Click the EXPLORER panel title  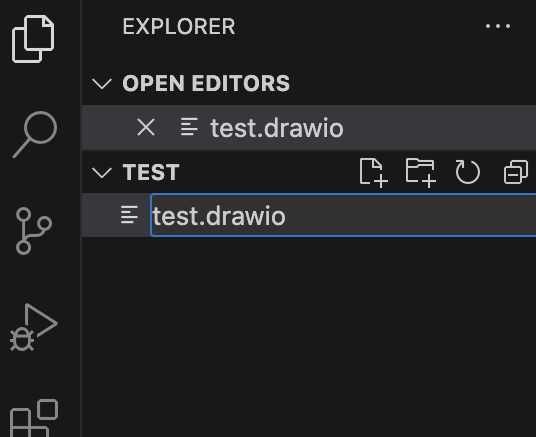point(179,26)
